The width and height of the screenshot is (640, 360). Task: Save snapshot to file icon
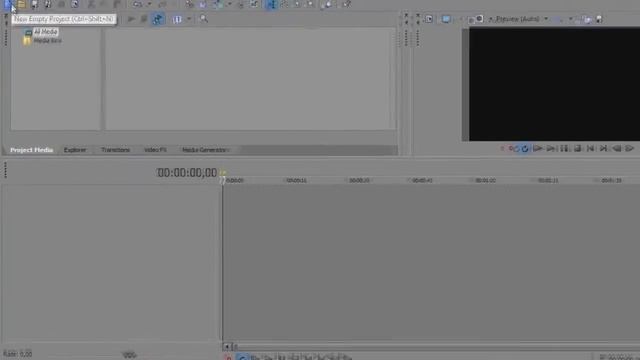(x=599, y=19)
